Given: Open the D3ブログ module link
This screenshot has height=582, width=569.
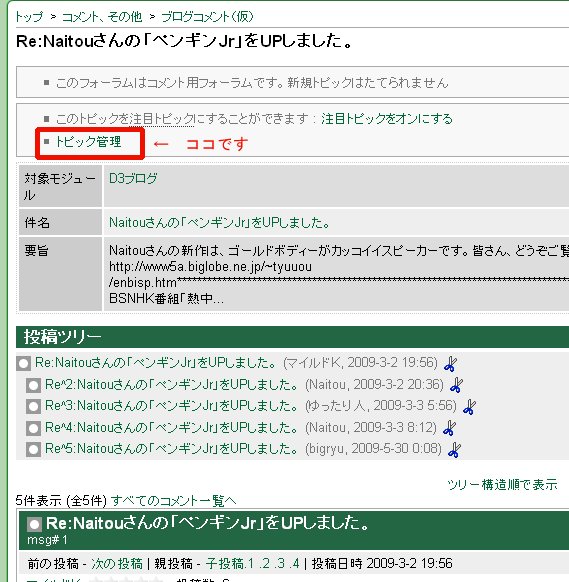Looking at the screenshot, I should pos(133,178).
